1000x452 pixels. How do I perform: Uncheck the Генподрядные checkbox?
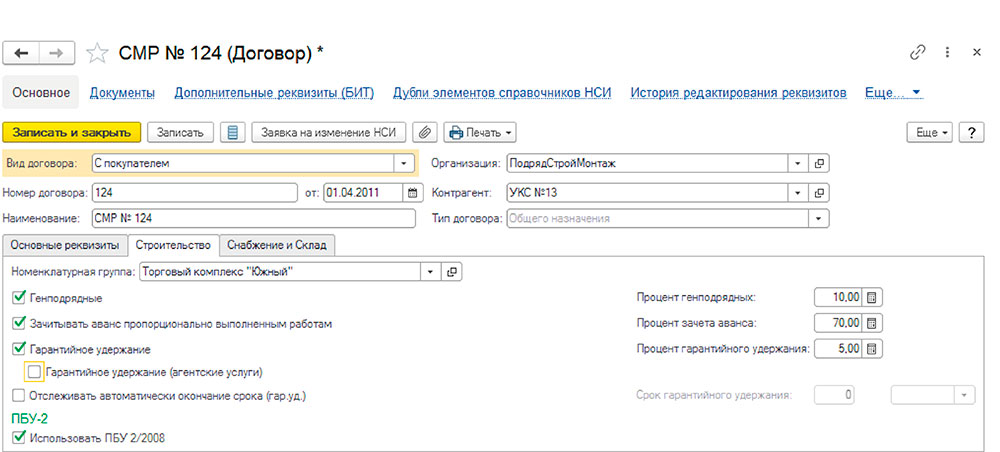point(20,298)
